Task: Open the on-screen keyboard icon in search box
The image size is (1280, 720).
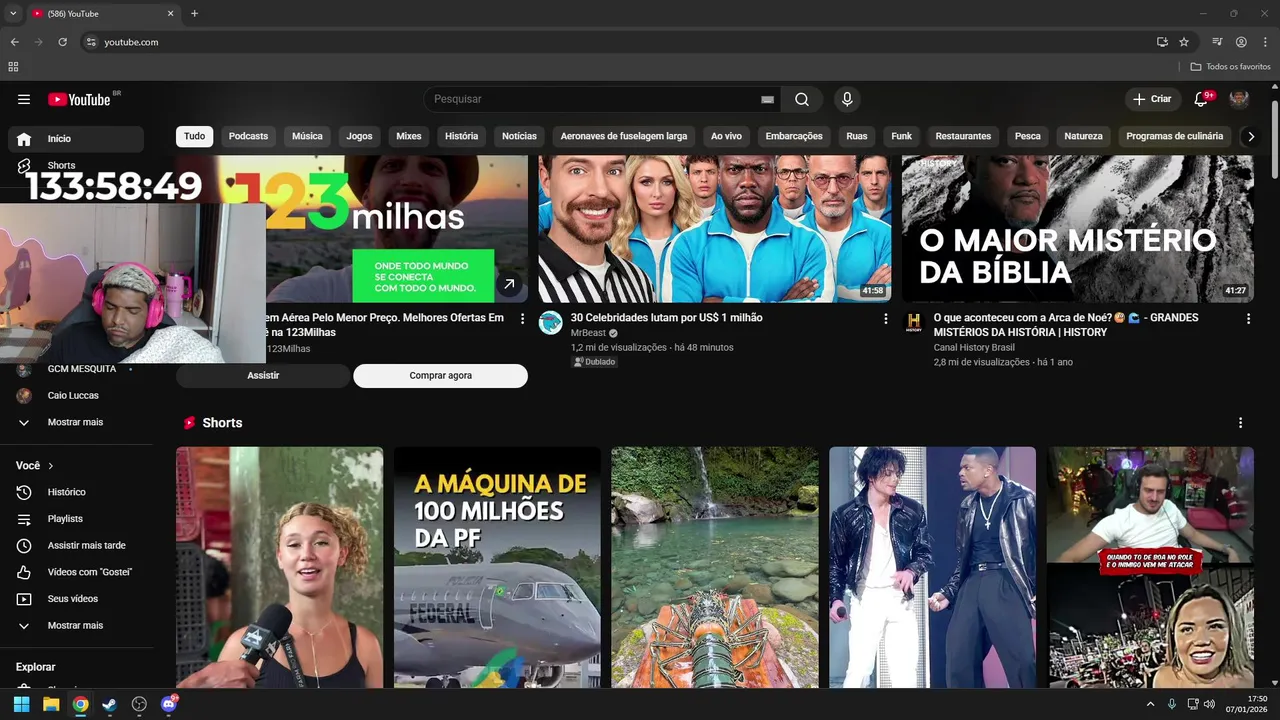Action: (767, 99)
